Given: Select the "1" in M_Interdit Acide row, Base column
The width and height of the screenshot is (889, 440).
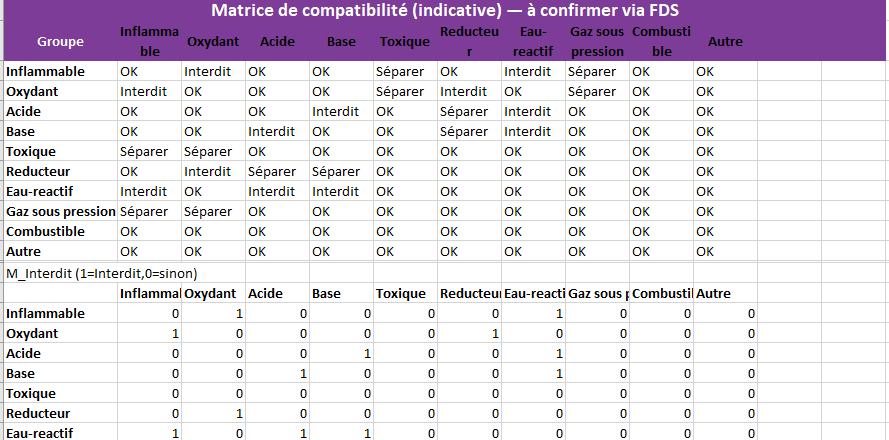Looking at the screenshot, I should pyautogui.click(x=366, y=354).
